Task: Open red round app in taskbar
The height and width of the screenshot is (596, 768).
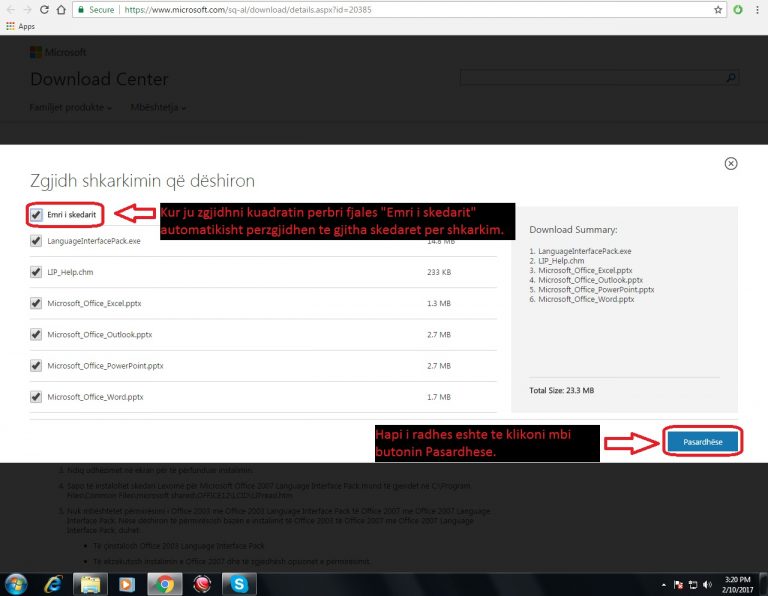Action: click(x=202, y=584)
